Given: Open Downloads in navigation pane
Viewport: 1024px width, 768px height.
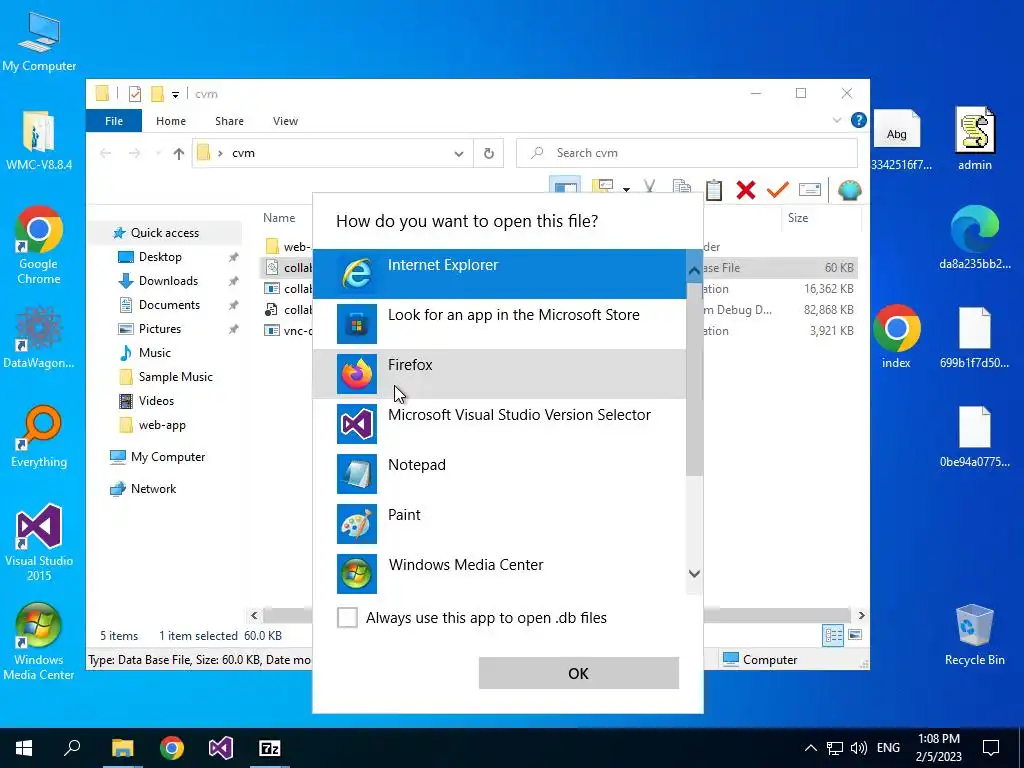Looking at the screenshot, I should pos(168,281).
